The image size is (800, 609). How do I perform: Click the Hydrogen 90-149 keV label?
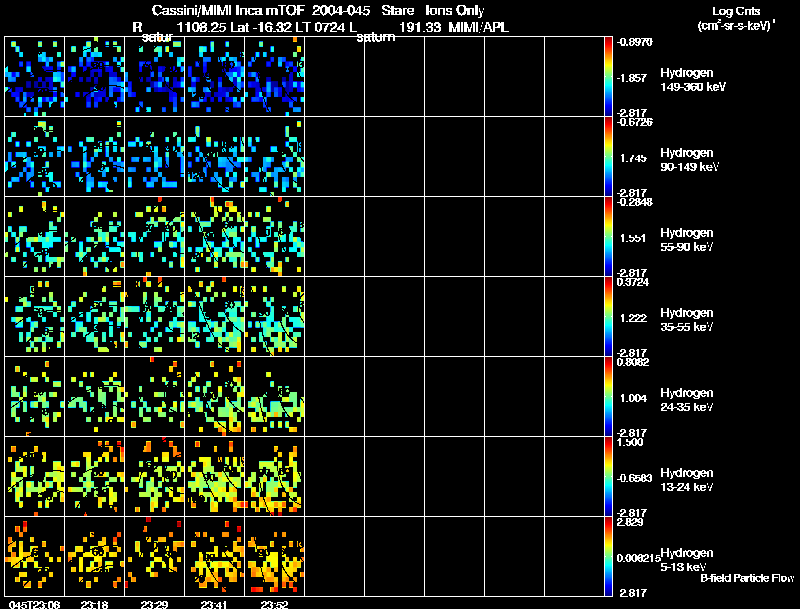point(687,159)
